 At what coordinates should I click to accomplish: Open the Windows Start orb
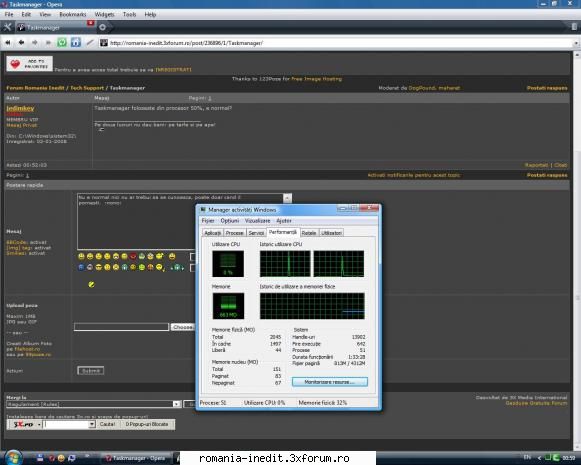pos(14,458)
